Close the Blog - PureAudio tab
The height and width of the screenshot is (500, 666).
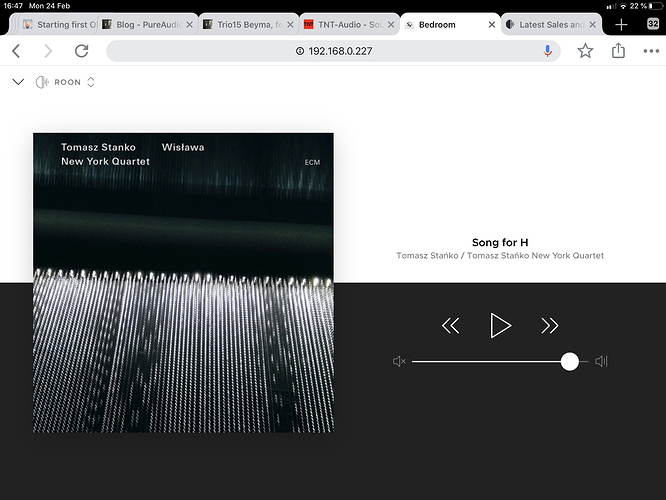click(x=189, y=25)
